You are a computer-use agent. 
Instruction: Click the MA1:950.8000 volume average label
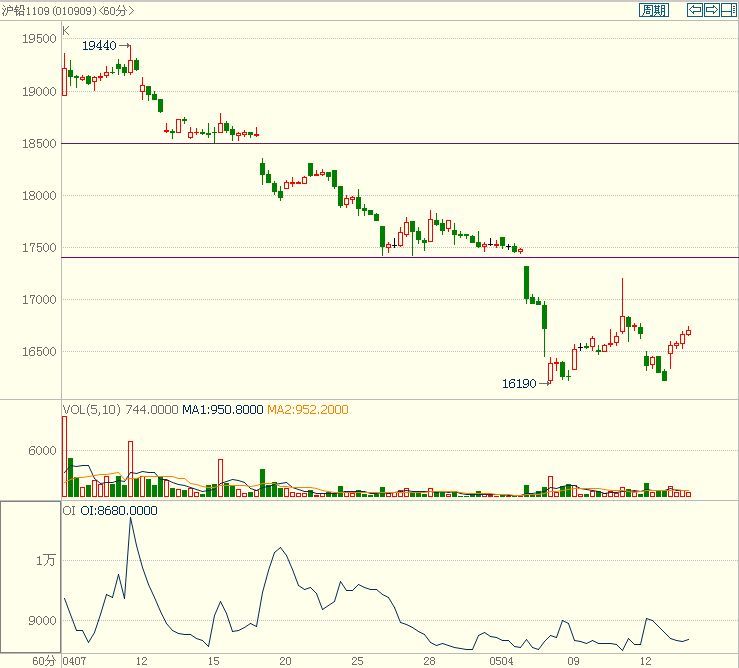click(222, 409)
